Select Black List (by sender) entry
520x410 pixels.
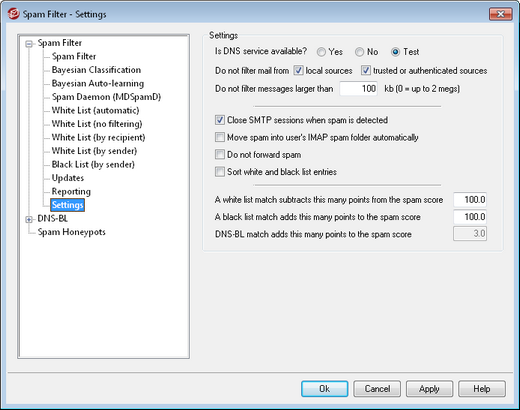tap(93, 165)
